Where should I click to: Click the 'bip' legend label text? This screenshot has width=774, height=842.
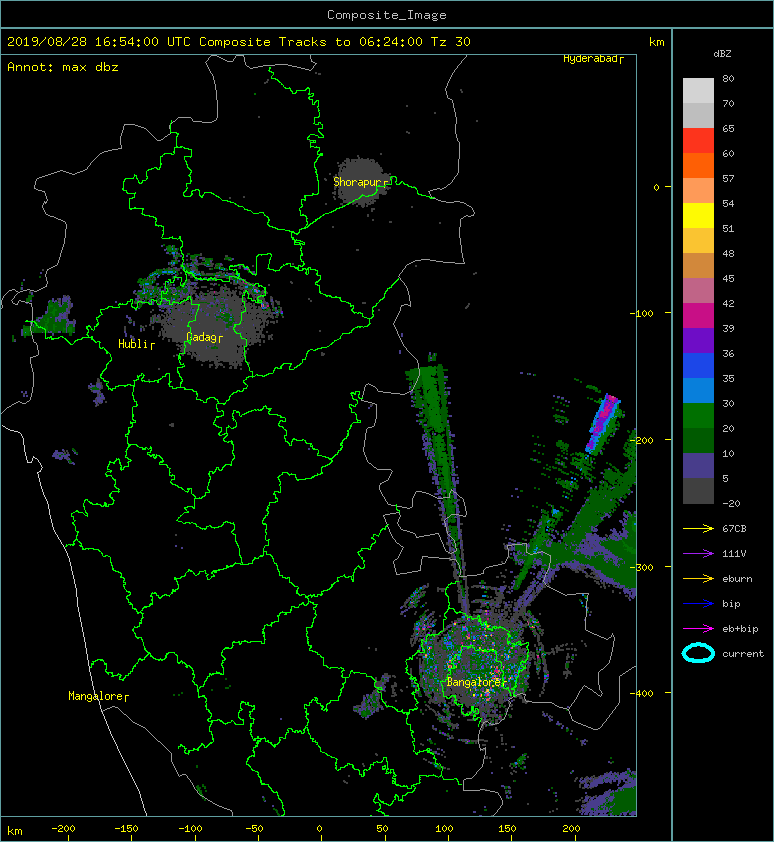[x=731, y=604]
